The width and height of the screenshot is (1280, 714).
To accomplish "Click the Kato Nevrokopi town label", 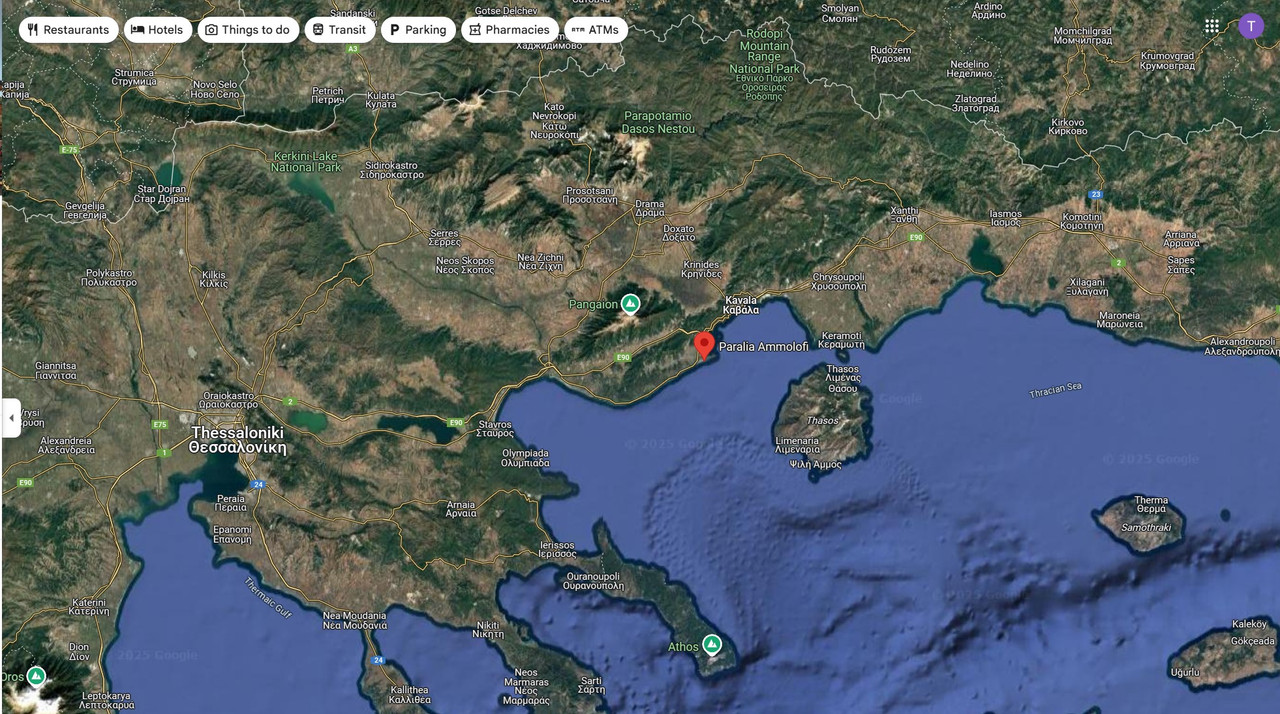I will 554,121.
